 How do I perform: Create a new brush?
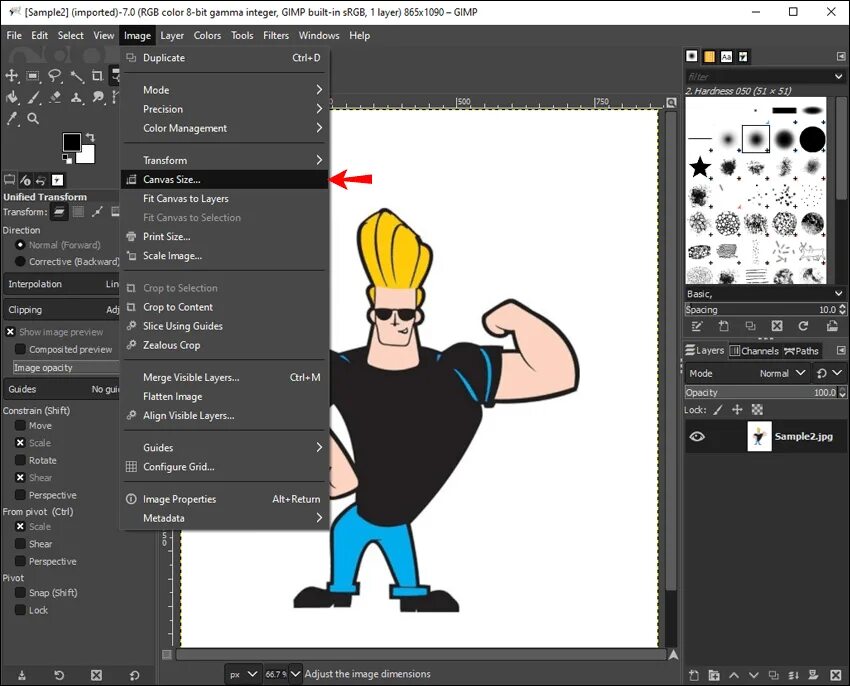click(x=724, y=326)
